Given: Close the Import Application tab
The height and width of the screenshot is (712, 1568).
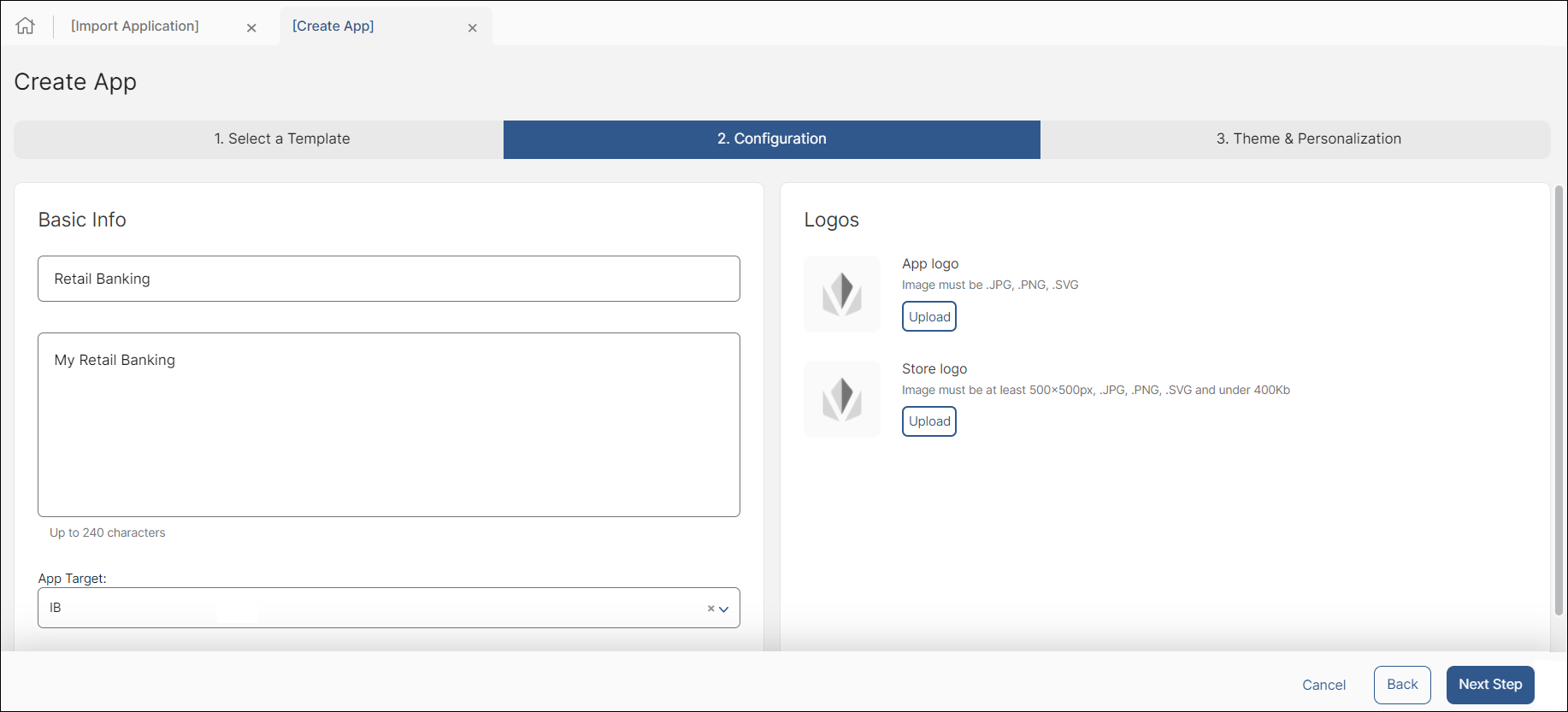Looking at the screenshot, I should (251, 27).
